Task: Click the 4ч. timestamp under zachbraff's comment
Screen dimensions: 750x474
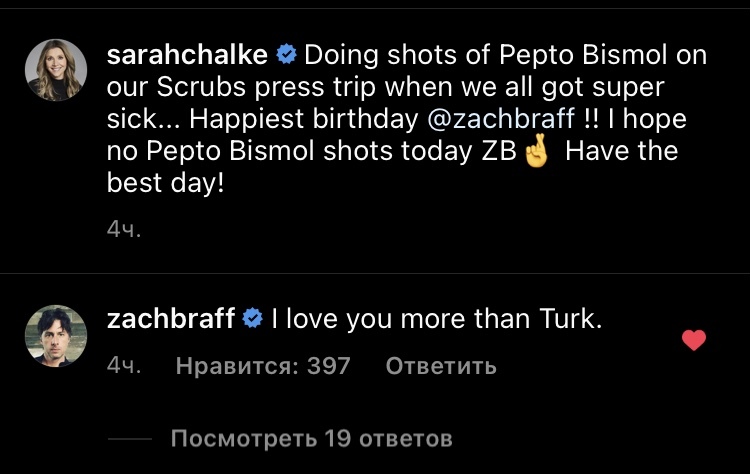Action: (124, 366)
